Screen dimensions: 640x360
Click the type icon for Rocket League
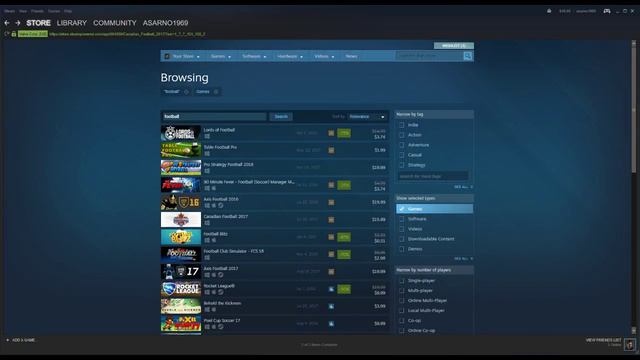(331, 289)
